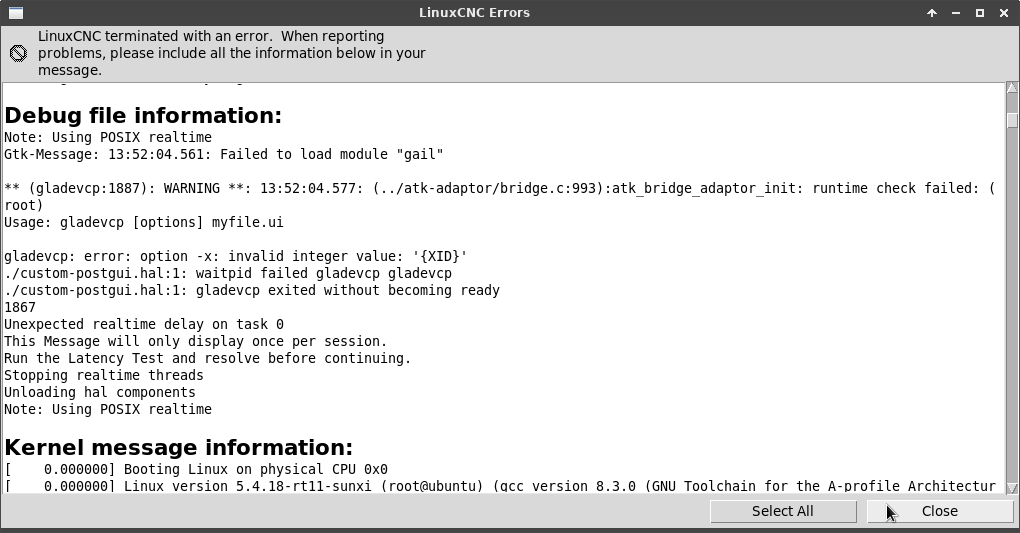Click 'Linux version 5.4.18-rt11-sunxi' line
The image size is (1020, 533).
click(x=500, y=486)
